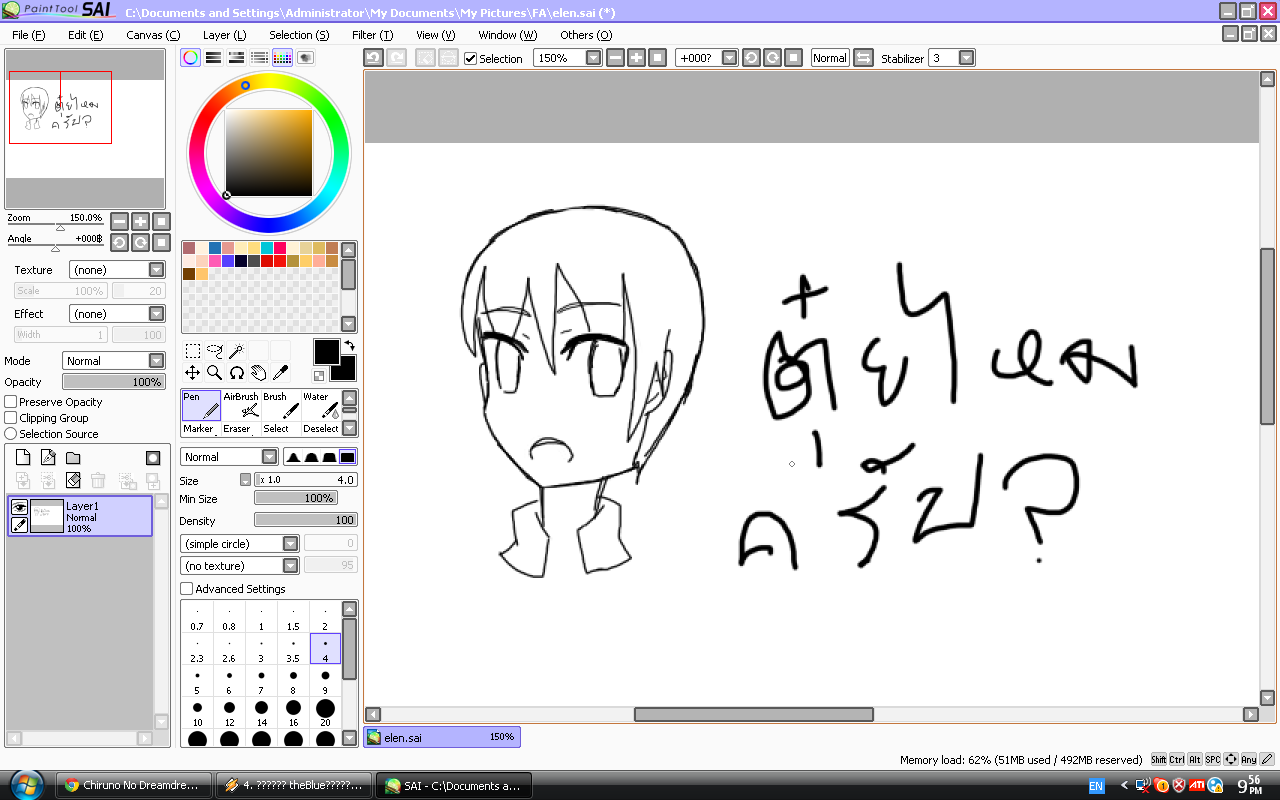This screenshot has width=1280, height=800.
Task: Swap foreground and background colors
Action: pyautogui.click(x=350, y=345)
